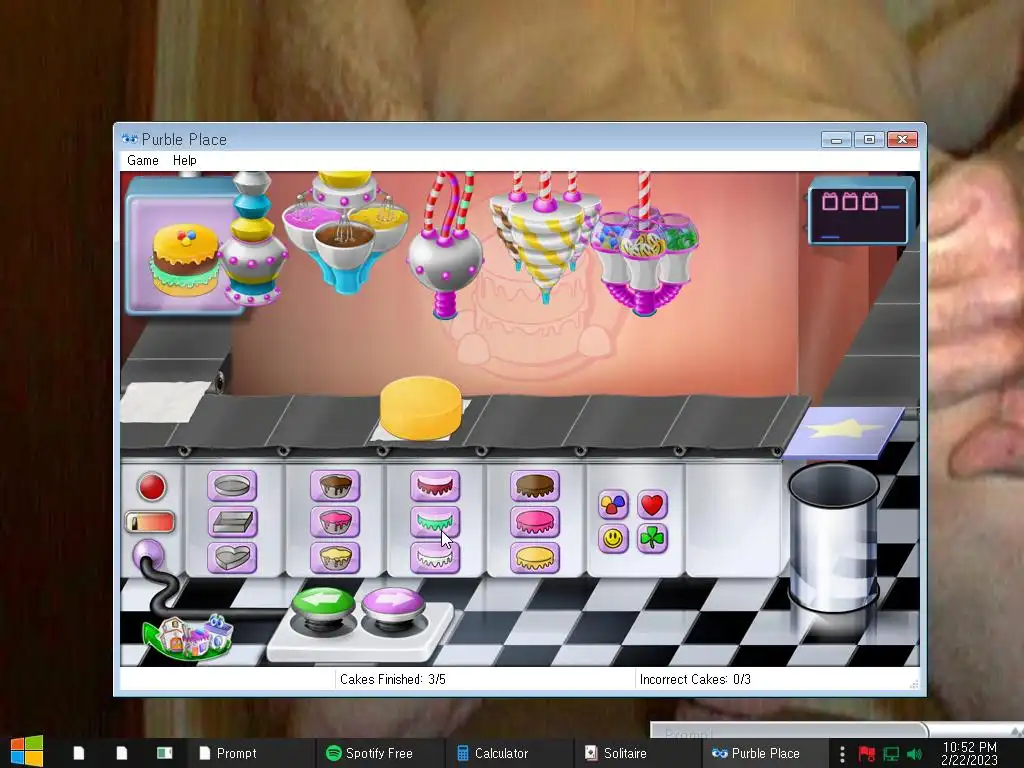Open the Help menu
1024x768 pixels.
(185, 161)
